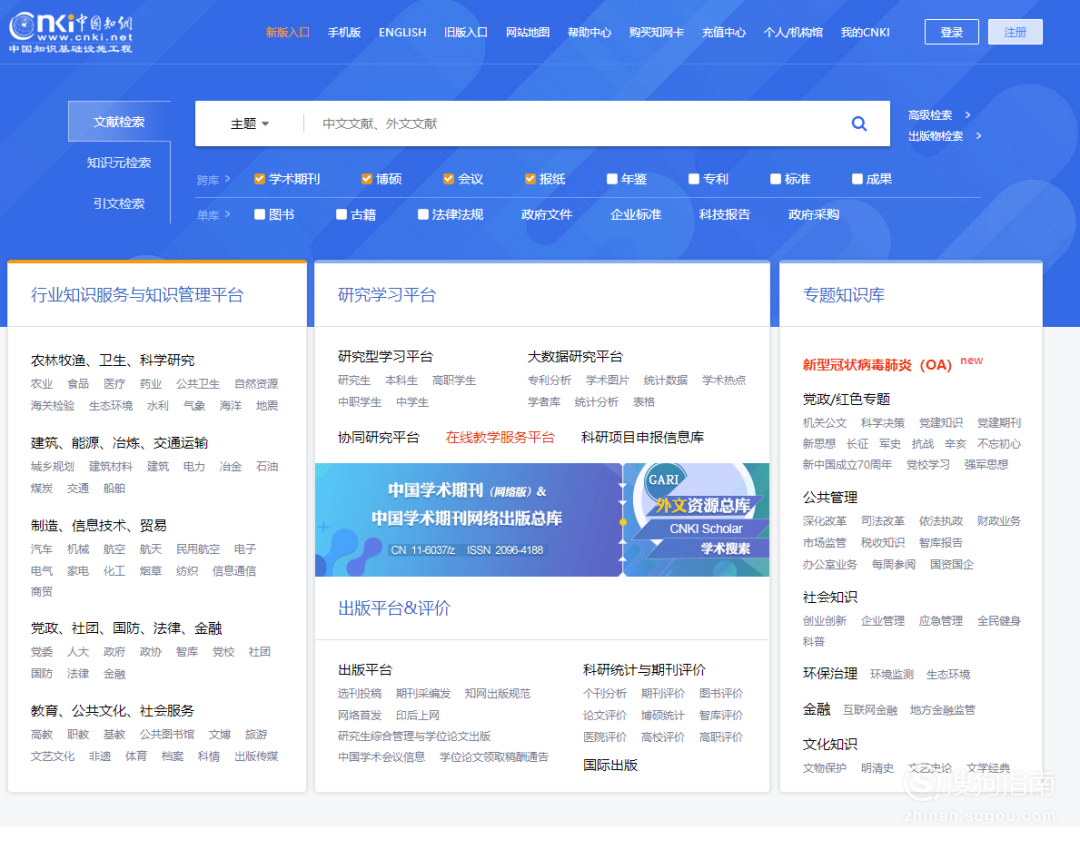The height and width of the screenshot is (850, 1080).
Task: Switch to ENGLISH version
Action: [402, 32]
